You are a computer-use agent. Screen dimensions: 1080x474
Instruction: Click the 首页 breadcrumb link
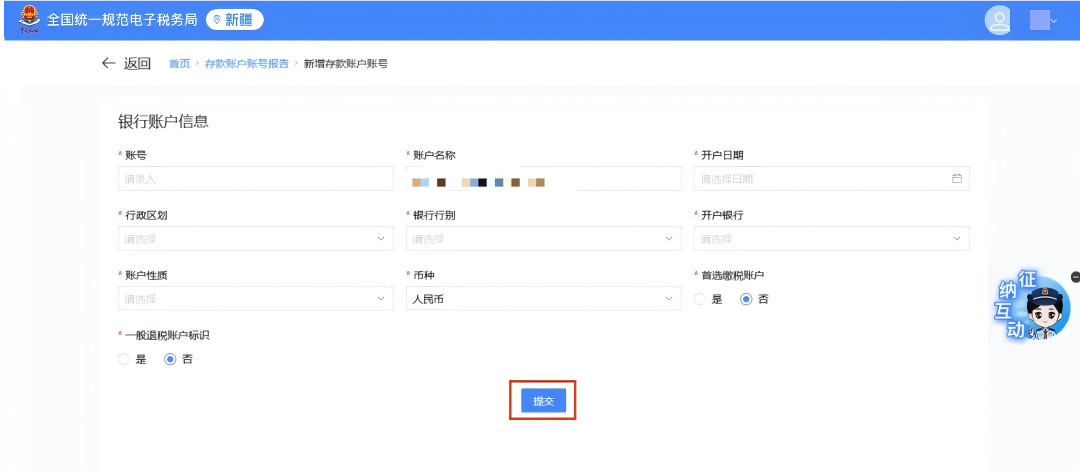pyautogui.click(x=179, y=63)
